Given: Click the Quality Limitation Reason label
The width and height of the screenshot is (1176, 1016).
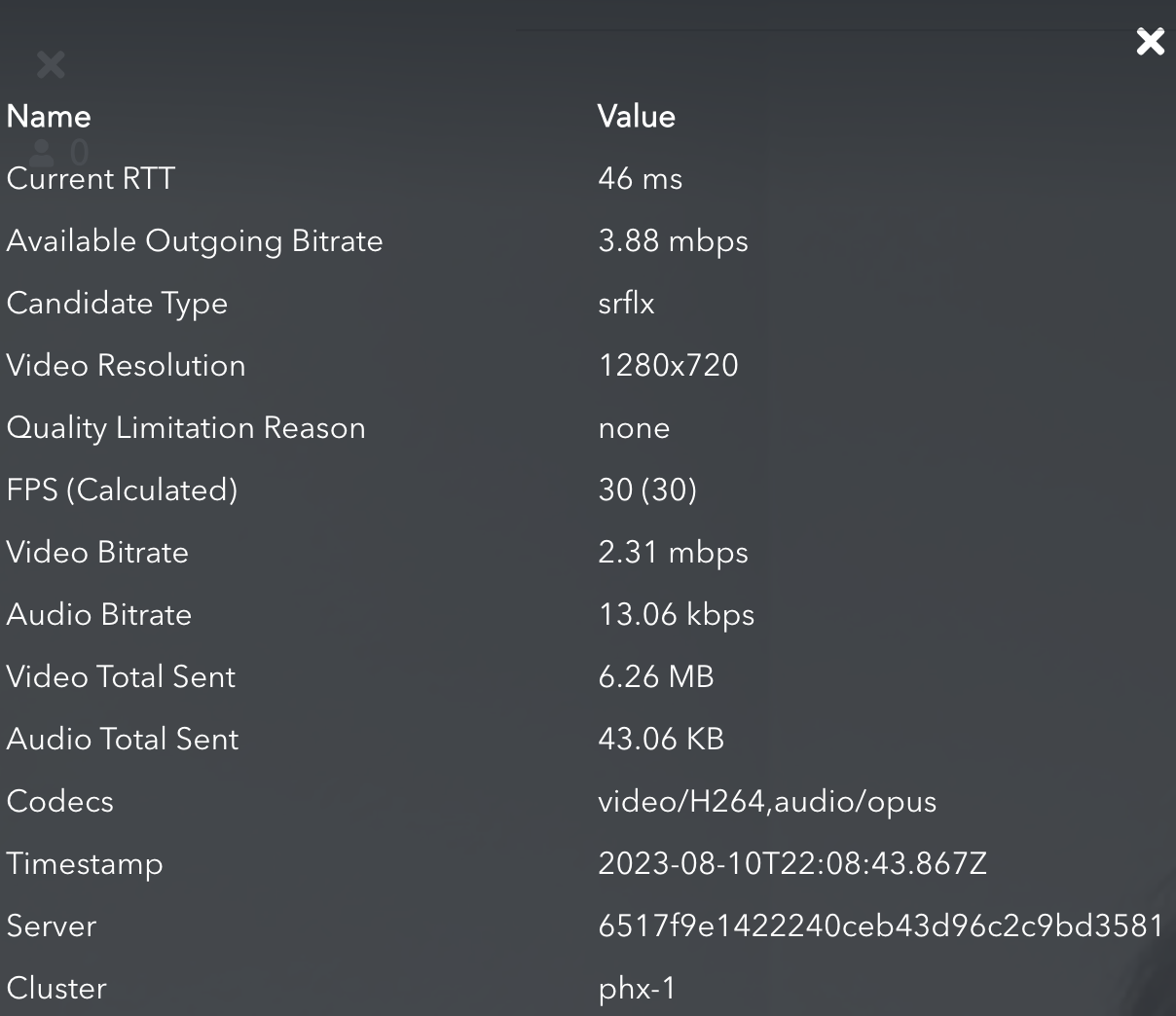Looking at the screenshot, I should [186, 428].
